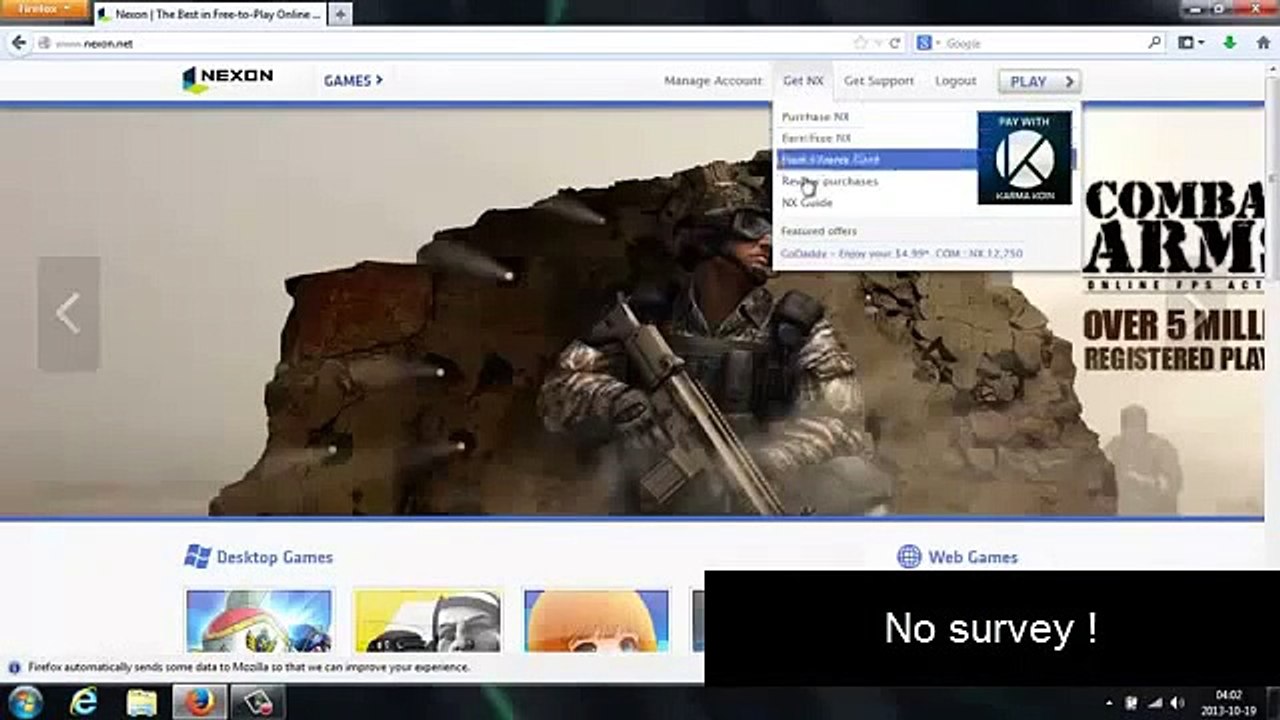Launch Internet Explorer from taskbar
The image size is (1280, 720).
tap(83, 702)
